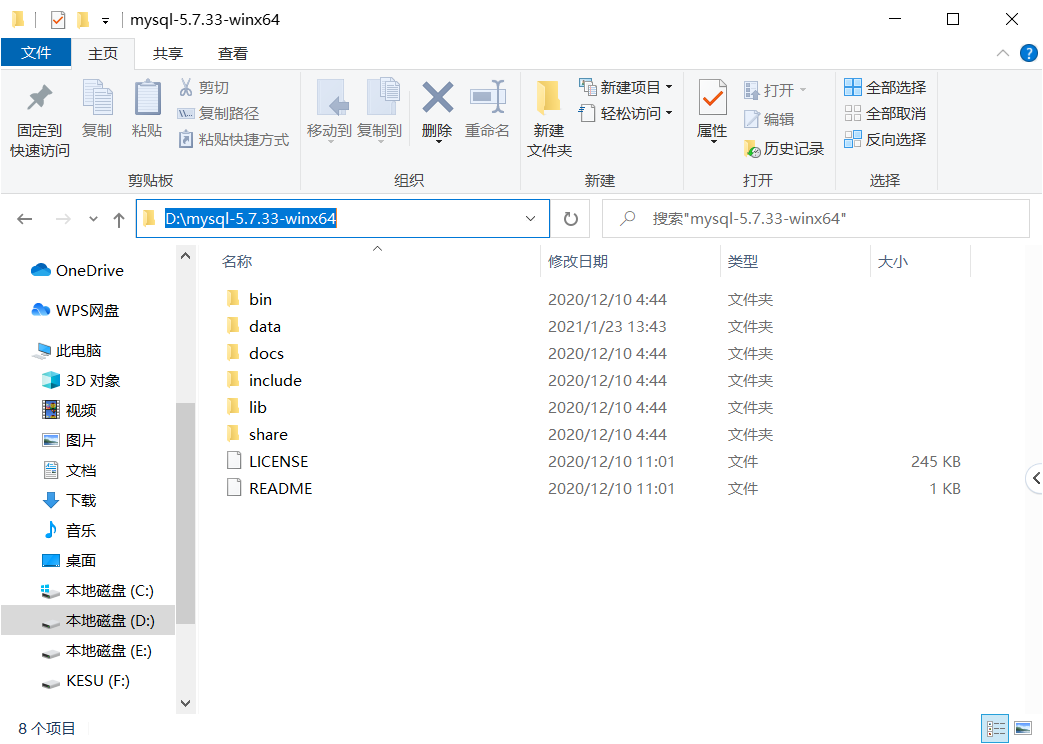Pin folder to Quick access
The image size is (1043, 744).
click(39, 120)
